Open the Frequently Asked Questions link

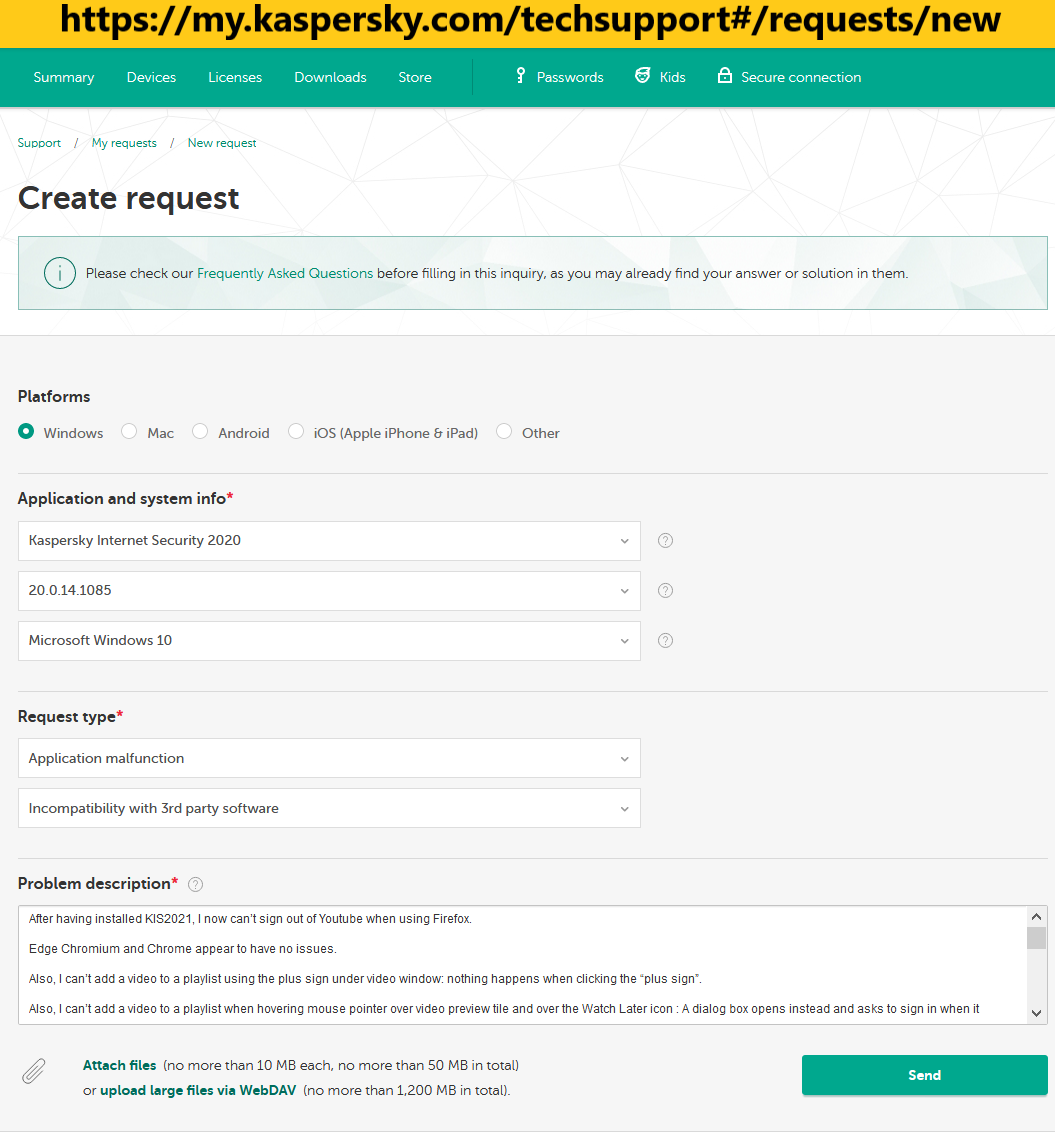point(285,273)
